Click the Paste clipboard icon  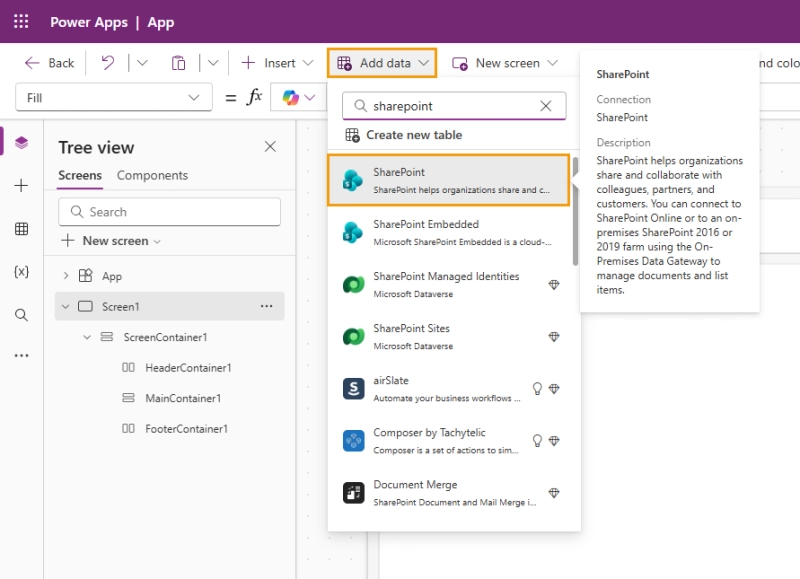click(x=178, y=63)
